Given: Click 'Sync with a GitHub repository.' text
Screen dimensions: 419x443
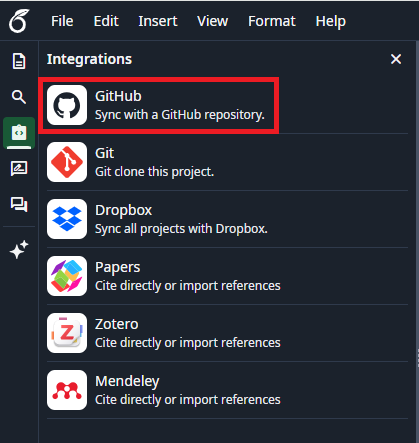Looking at the screenshot, I should point(180,115).
